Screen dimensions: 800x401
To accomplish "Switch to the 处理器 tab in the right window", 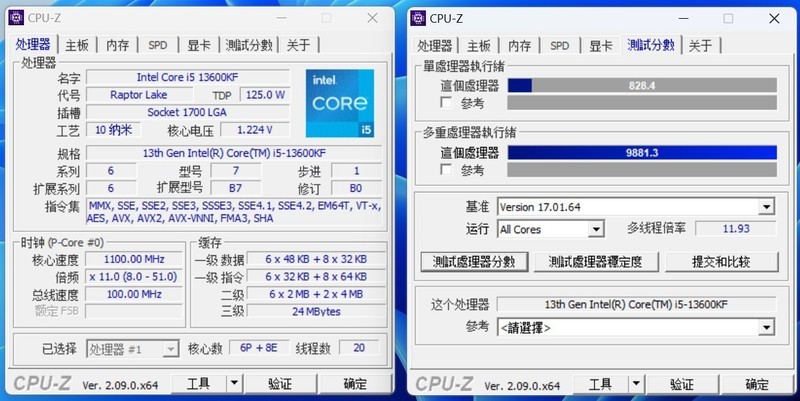I will pos(434,46).
